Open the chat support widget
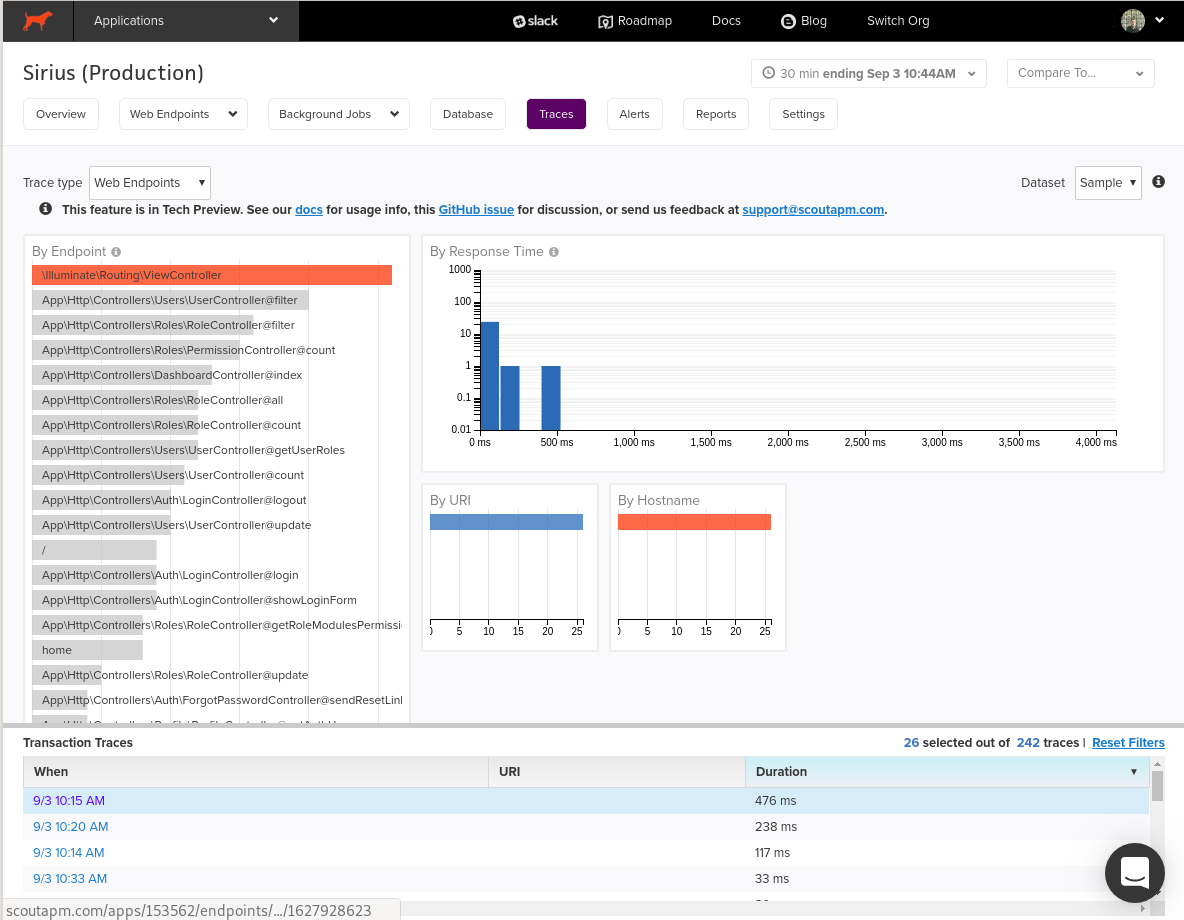The width and height of the screenshot is (1184, 920). 1134,872
